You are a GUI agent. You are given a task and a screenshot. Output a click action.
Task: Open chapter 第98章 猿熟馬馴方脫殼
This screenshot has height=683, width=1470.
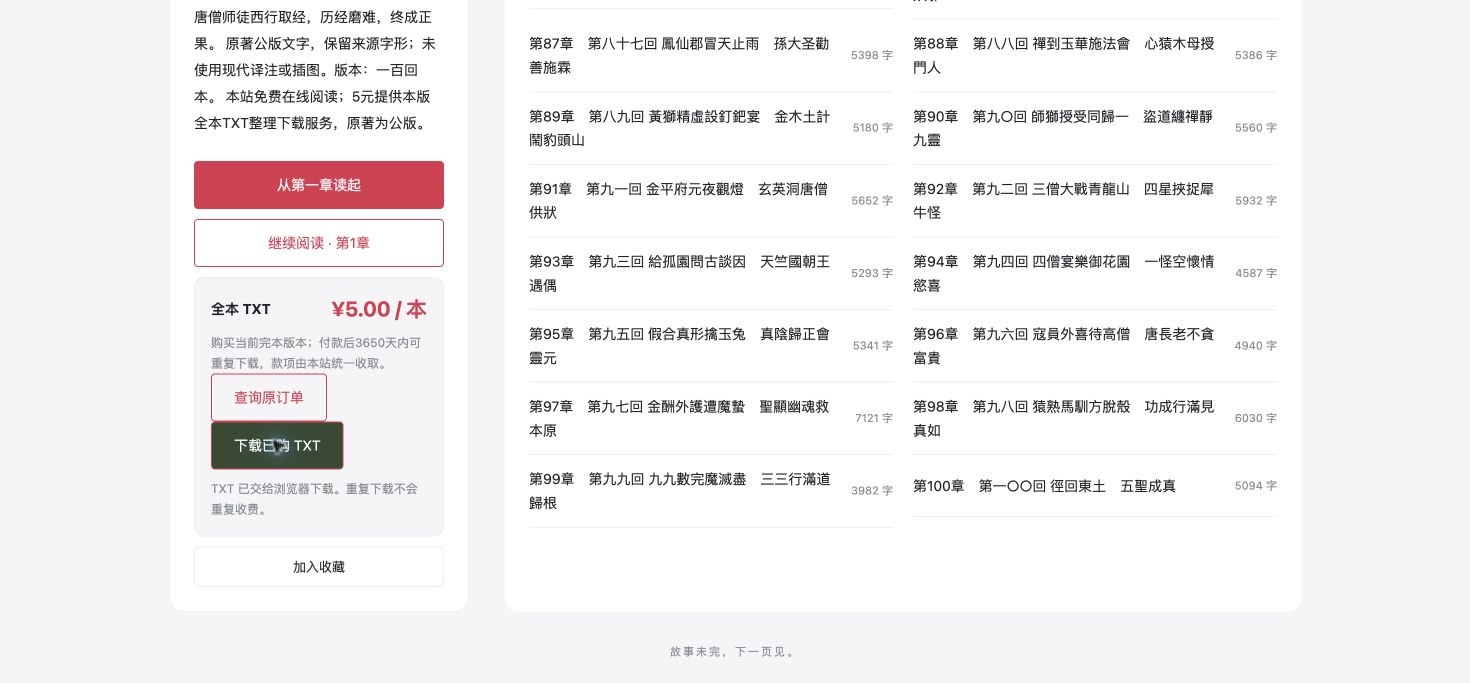pos(1095,418)
